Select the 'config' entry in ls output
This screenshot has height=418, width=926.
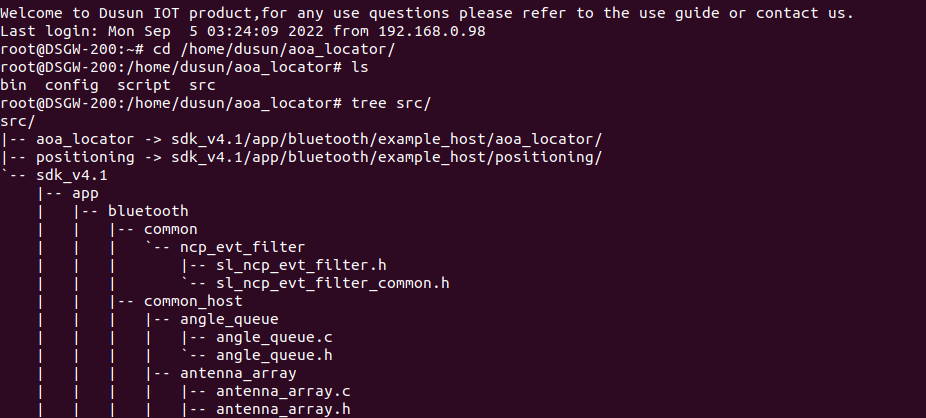pyautogui.click(x=71, y=86)
